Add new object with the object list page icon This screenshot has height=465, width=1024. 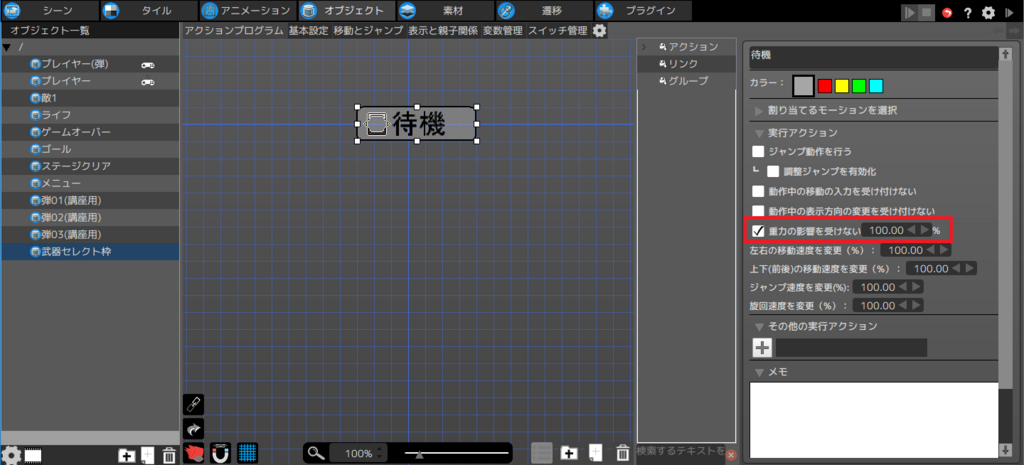(148, 455)
